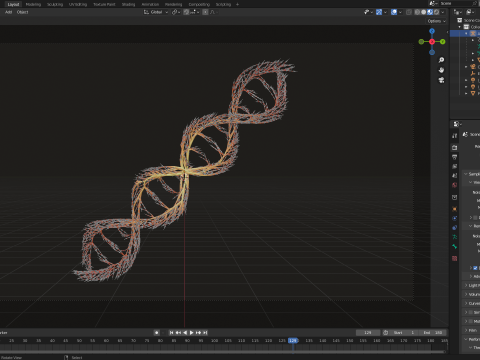Collapse the Collection tree in the outliner

tap(460, 27)
